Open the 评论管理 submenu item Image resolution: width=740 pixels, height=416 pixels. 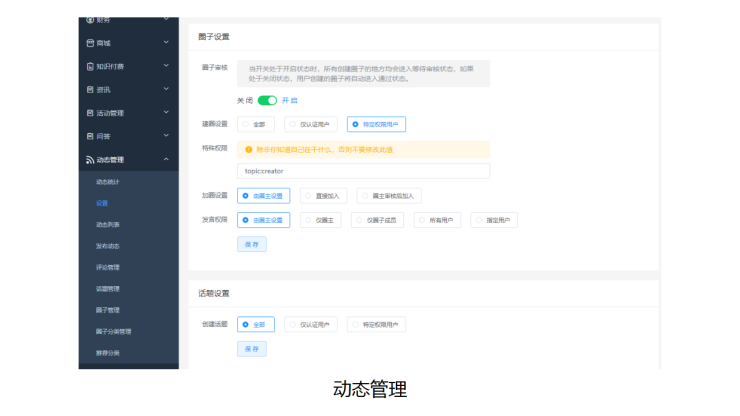point(108,267)
